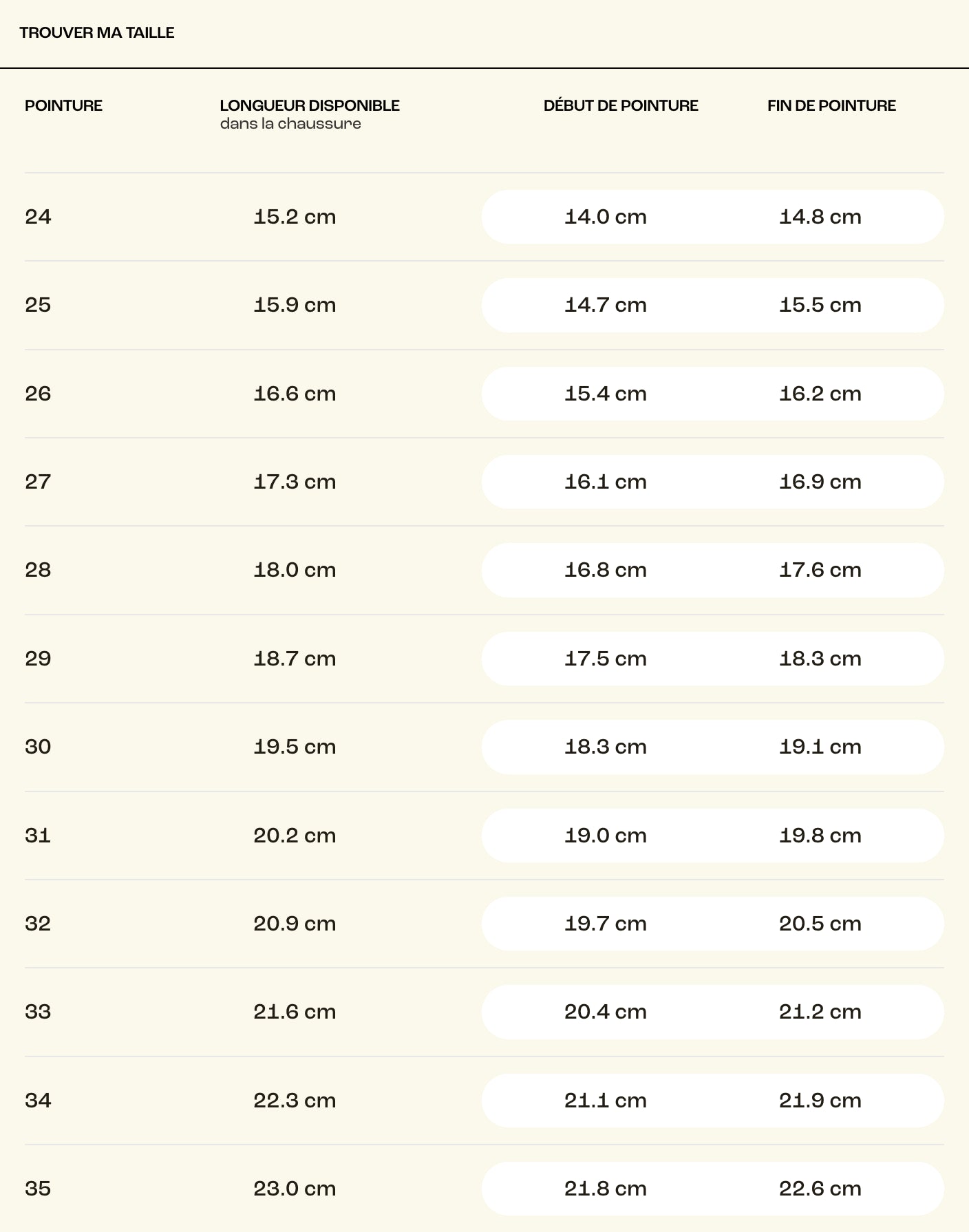The height and width of the screenshot is (1232, 969).
Task: Select size 28 row label
Action: click(x=38, y=570)
